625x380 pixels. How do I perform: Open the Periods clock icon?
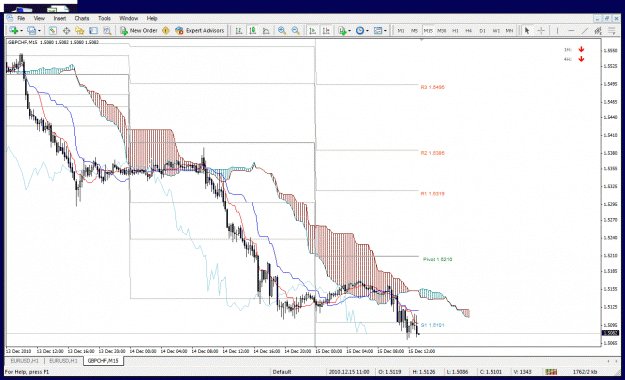click(x=360, y=30)
